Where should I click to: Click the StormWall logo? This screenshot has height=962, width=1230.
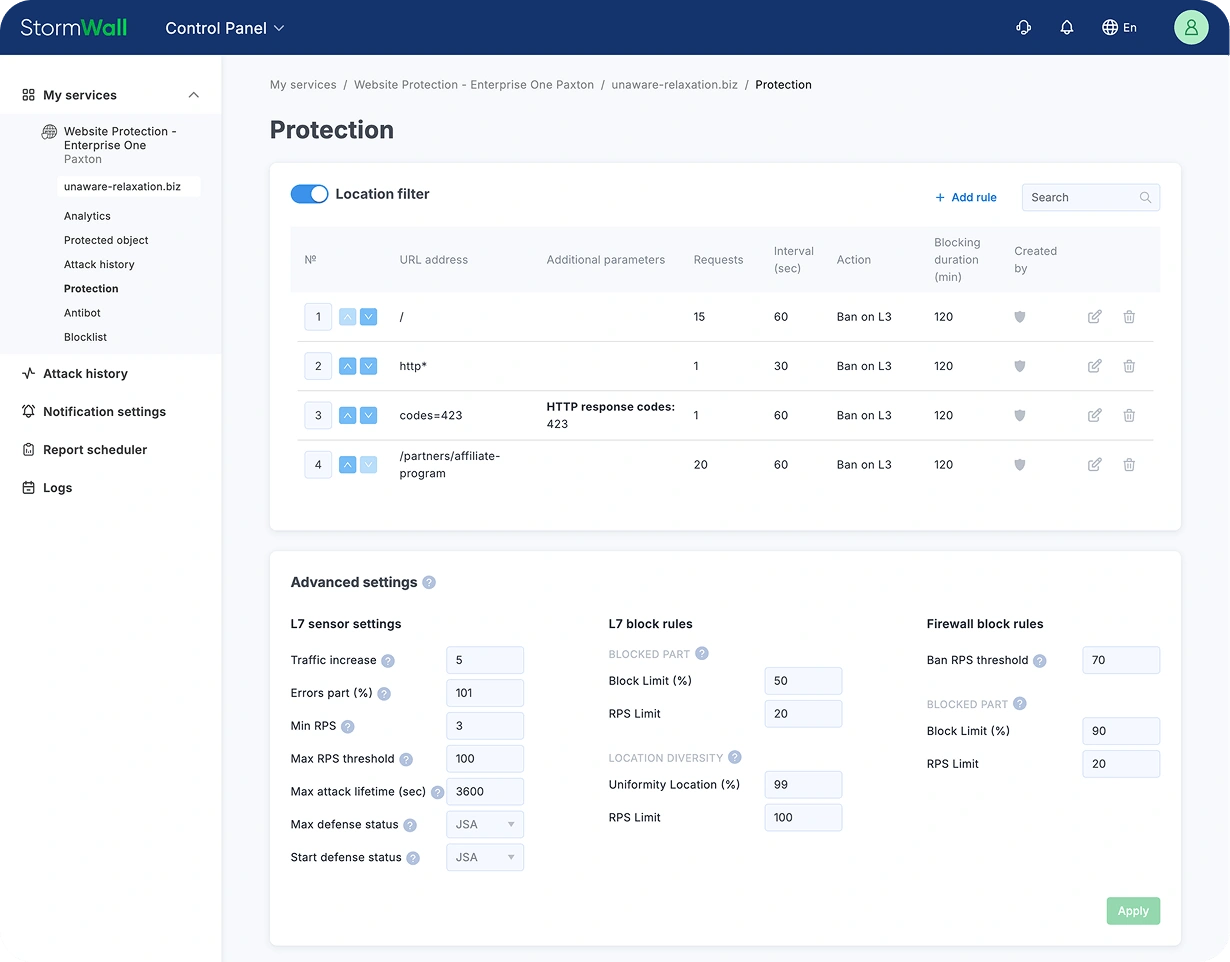click(74, 27)
